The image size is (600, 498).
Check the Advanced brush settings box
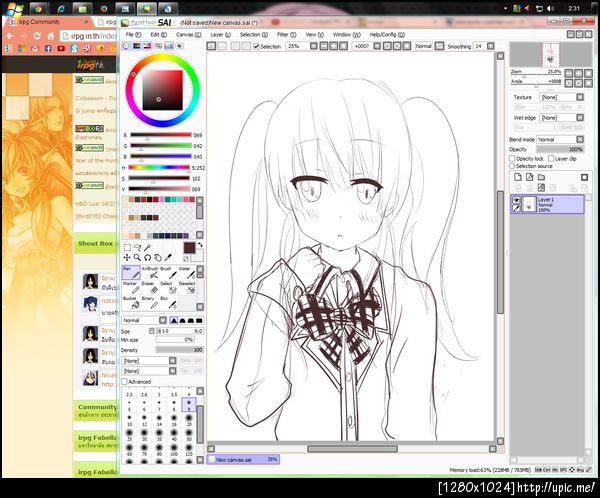point(124,382)
